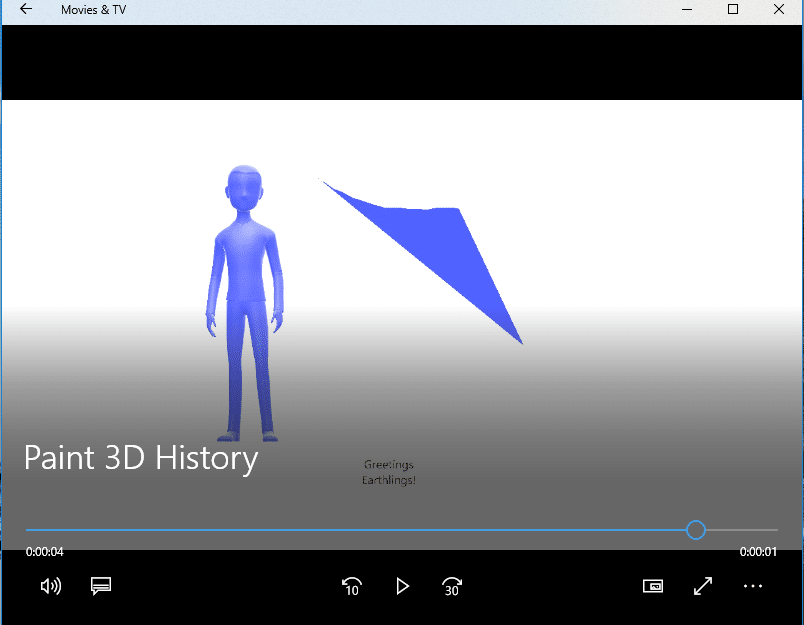Click the Movies & TV window title
Viewport: 804px width, 625px height.
click(x=93, y=10)
